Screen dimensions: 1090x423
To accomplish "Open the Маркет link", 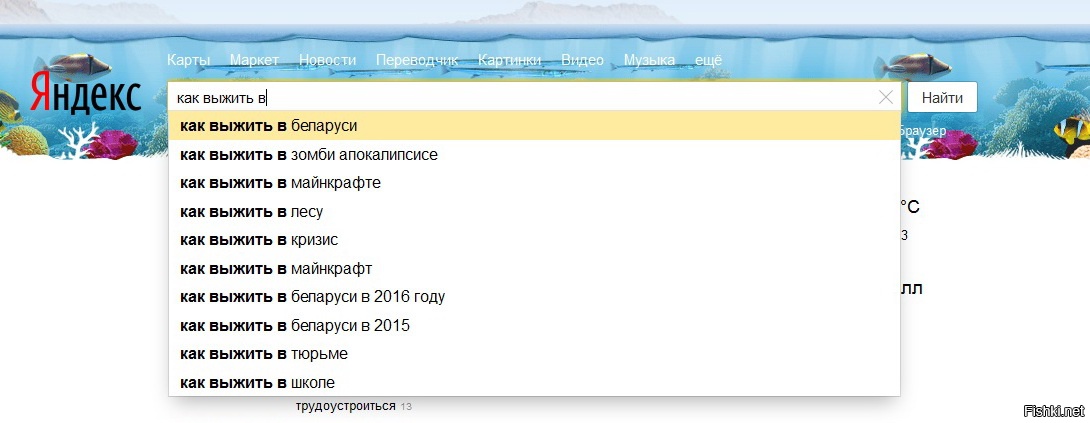I will [x=254, y=60].
